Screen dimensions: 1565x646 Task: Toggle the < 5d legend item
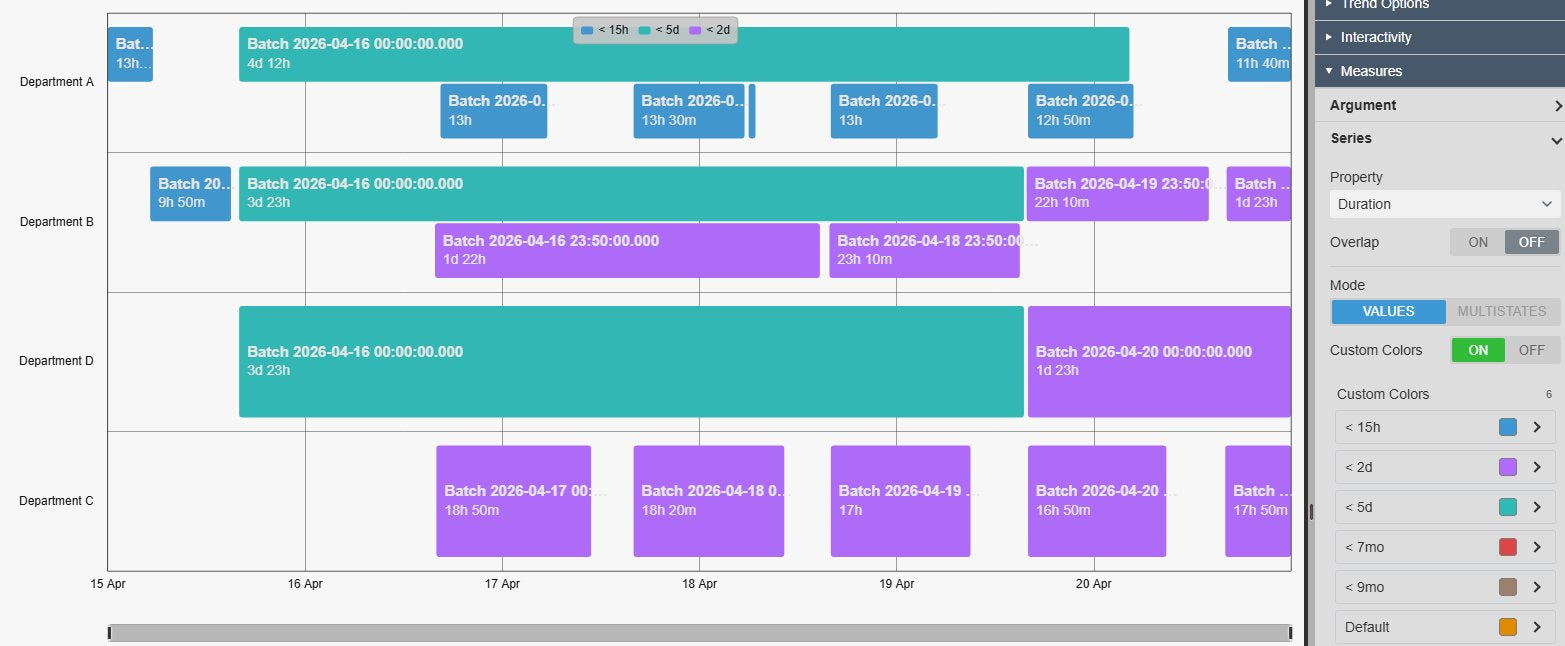pyautogui.click(x=659, y=30)
